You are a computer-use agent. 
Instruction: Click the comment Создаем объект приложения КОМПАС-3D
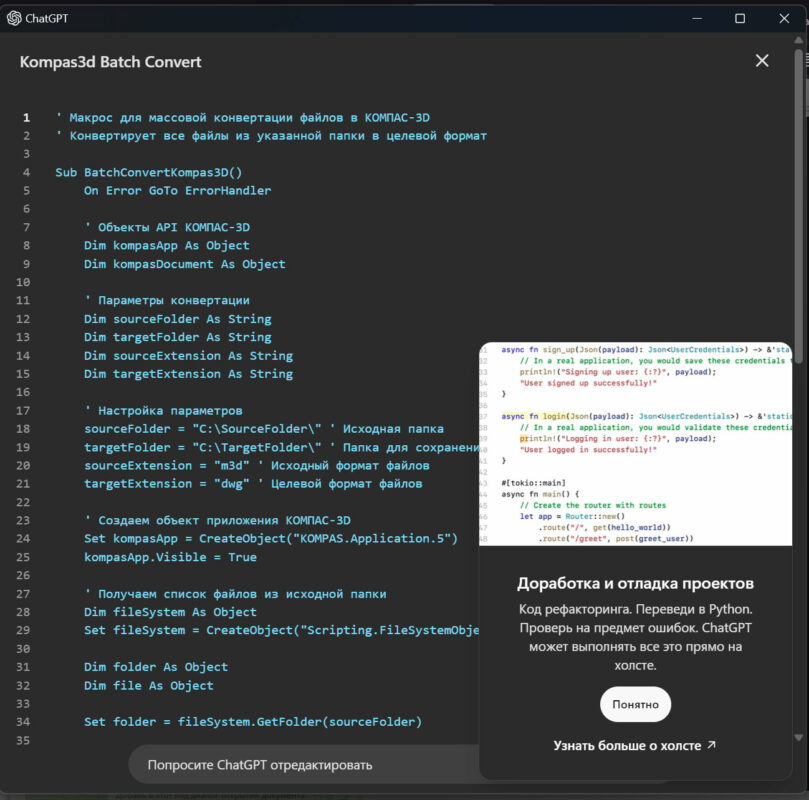point(217,520)
